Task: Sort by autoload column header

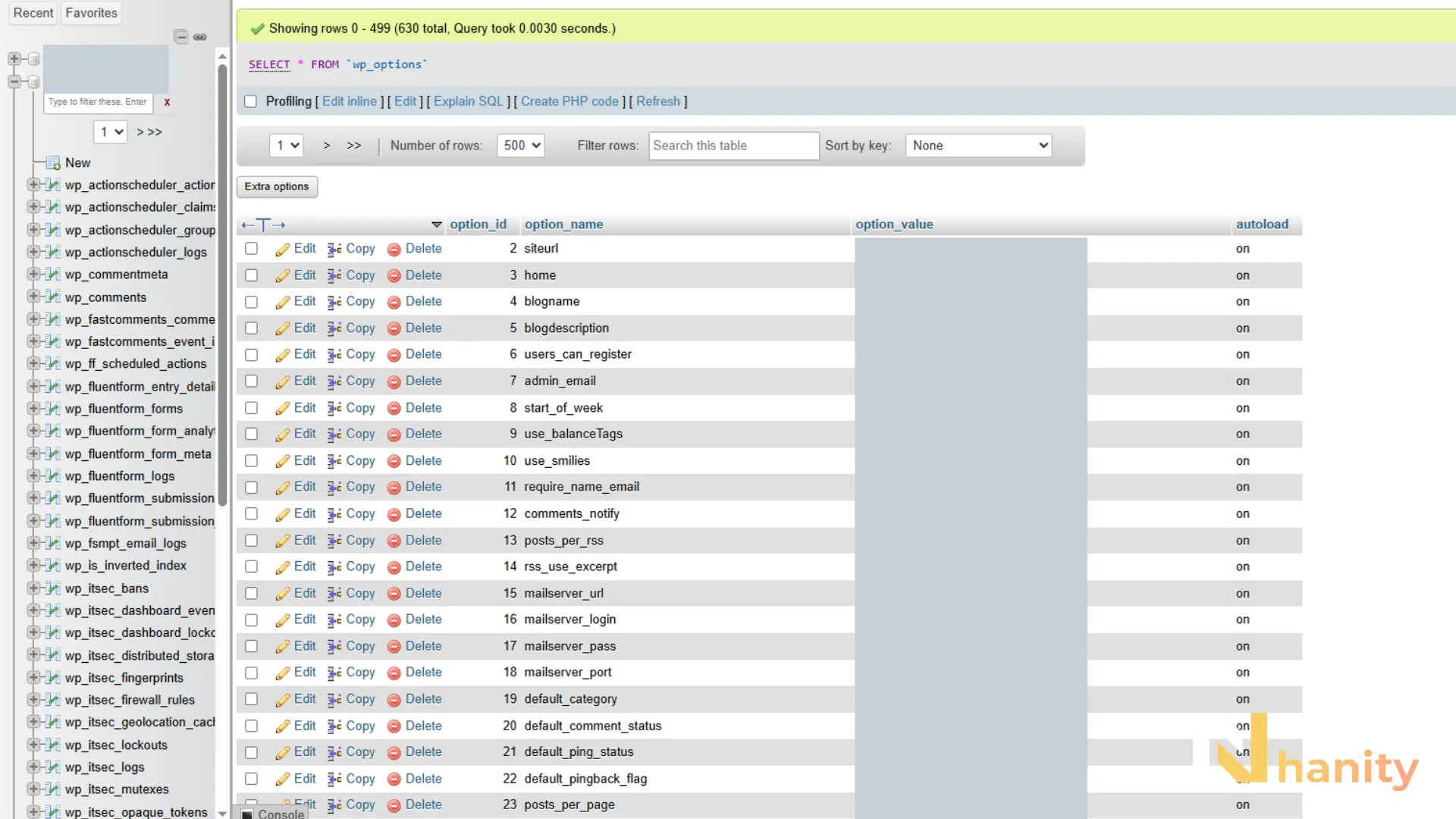Action: click(x=1262, y=224)
